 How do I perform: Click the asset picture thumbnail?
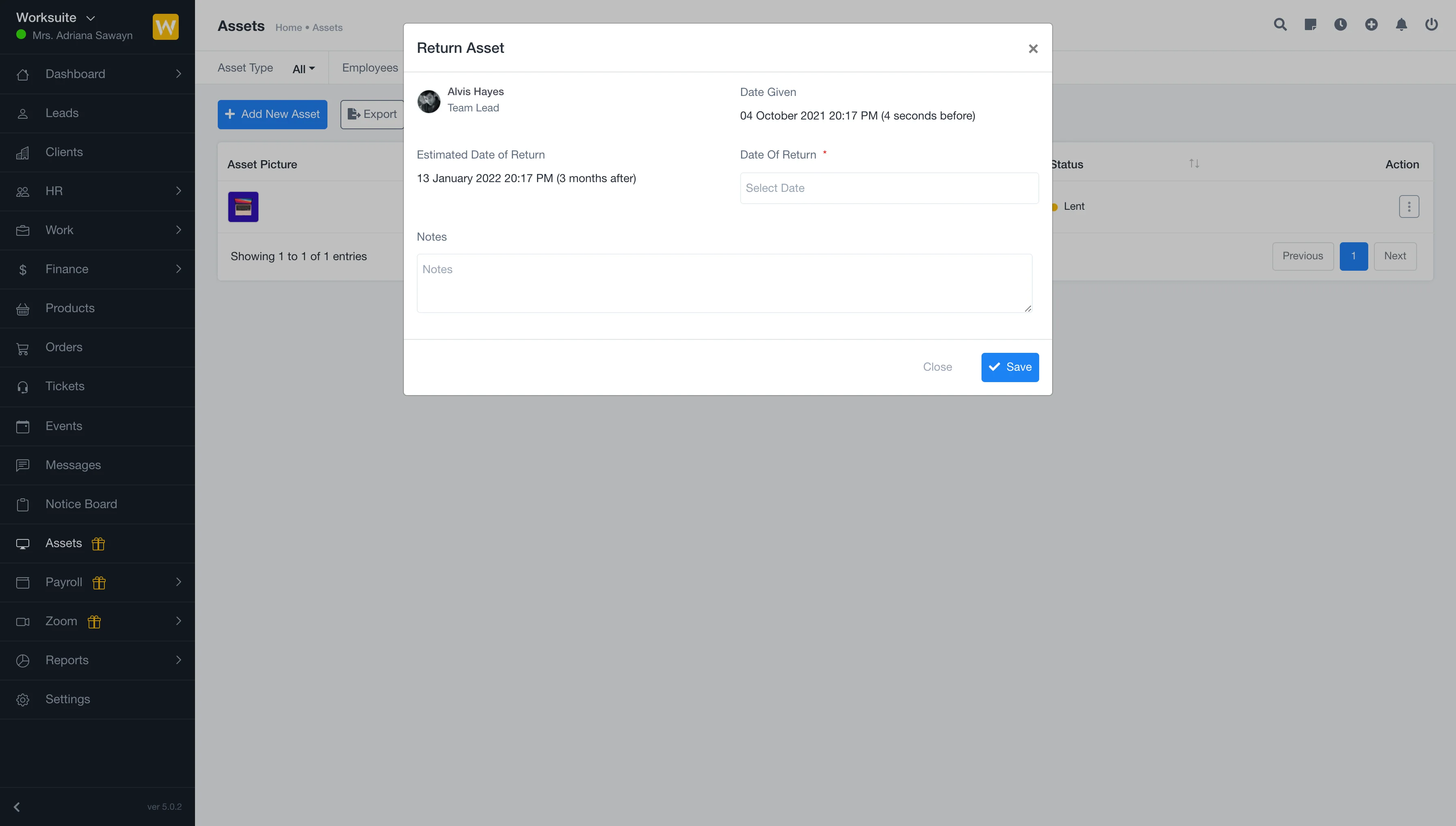(243, 206)
